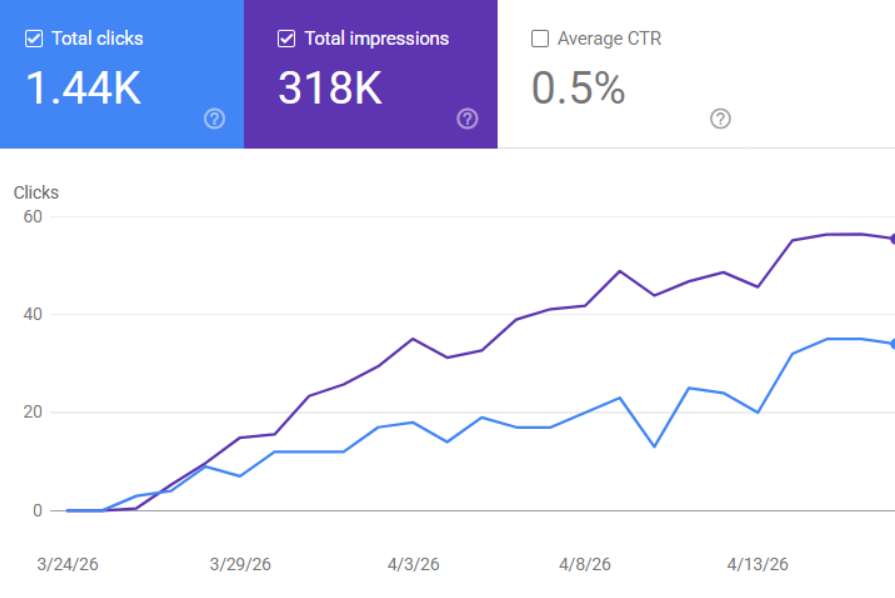Viewport: 895px width, 598px height.
Task: Click the 0 axis label
Action: (38, 510)
